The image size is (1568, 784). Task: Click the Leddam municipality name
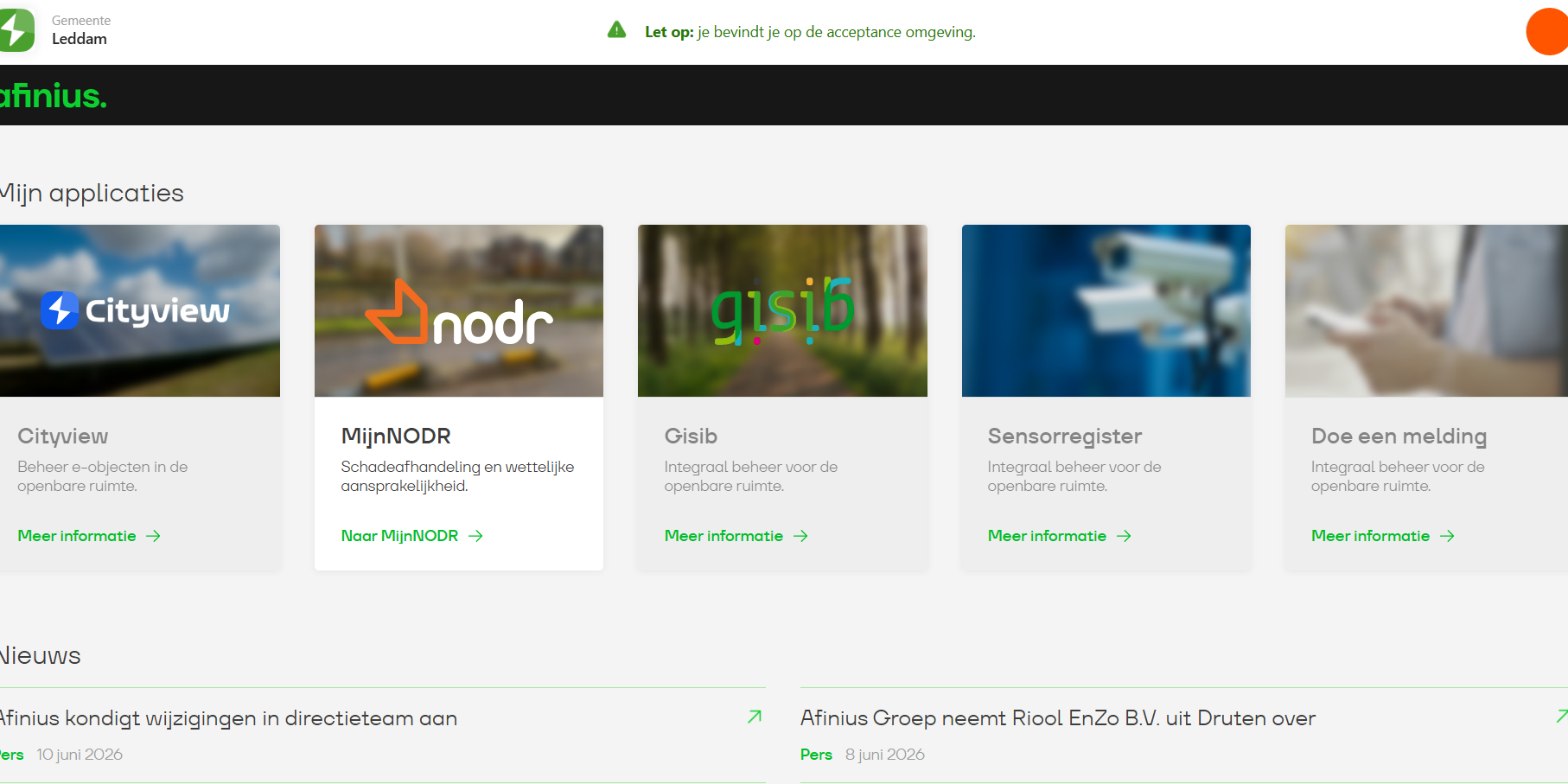(80, 39)
